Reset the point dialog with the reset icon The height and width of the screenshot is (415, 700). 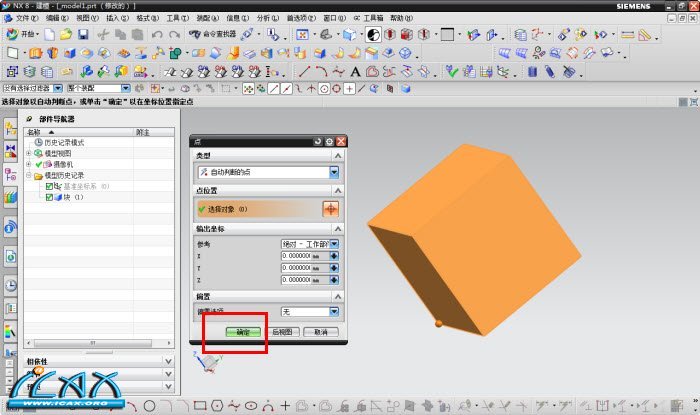point(318,142)
